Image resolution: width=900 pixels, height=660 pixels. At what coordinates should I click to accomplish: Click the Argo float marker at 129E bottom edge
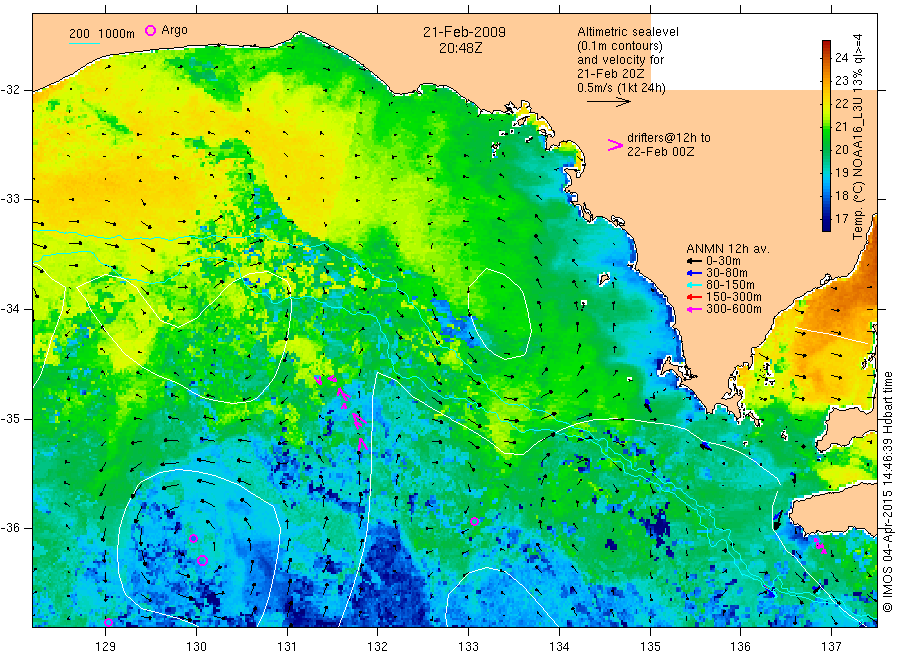click(108, 623)
